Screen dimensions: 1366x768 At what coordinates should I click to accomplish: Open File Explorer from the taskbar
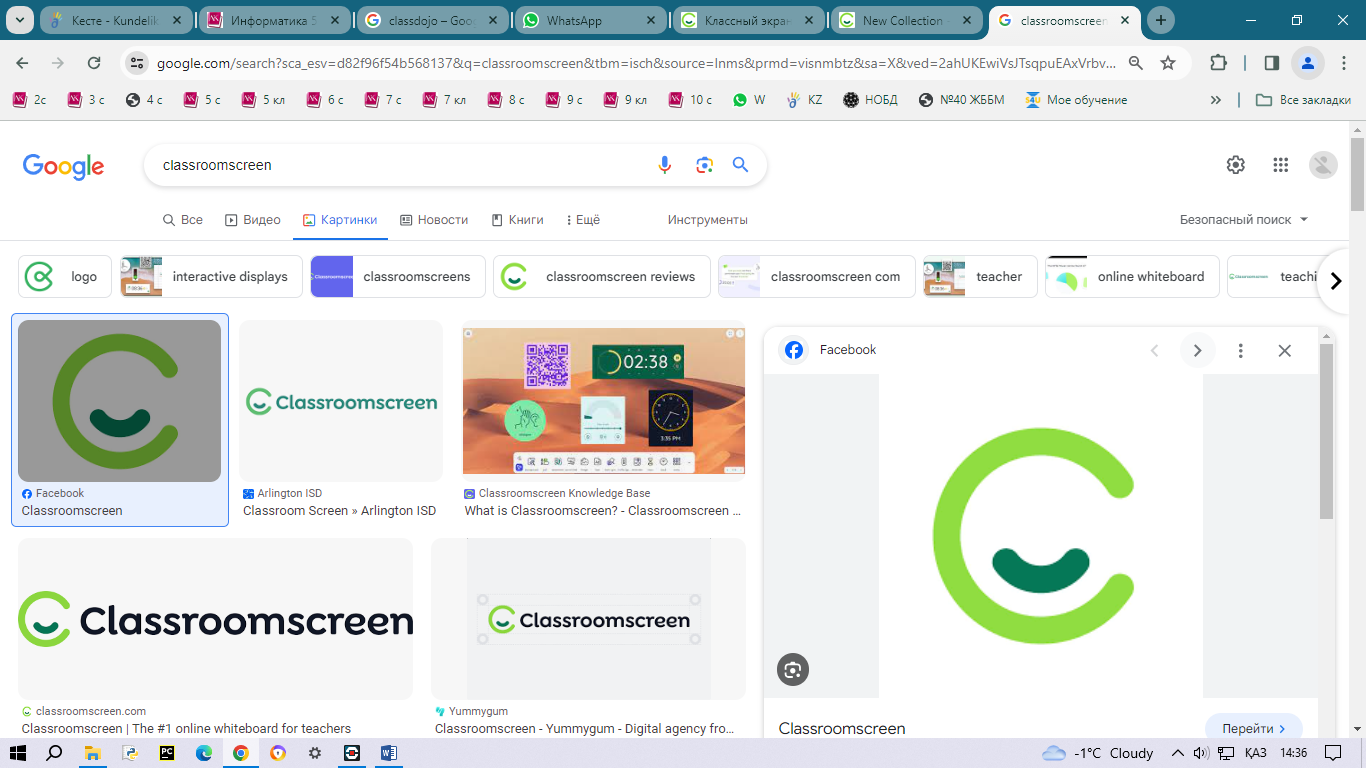[92, 753]
